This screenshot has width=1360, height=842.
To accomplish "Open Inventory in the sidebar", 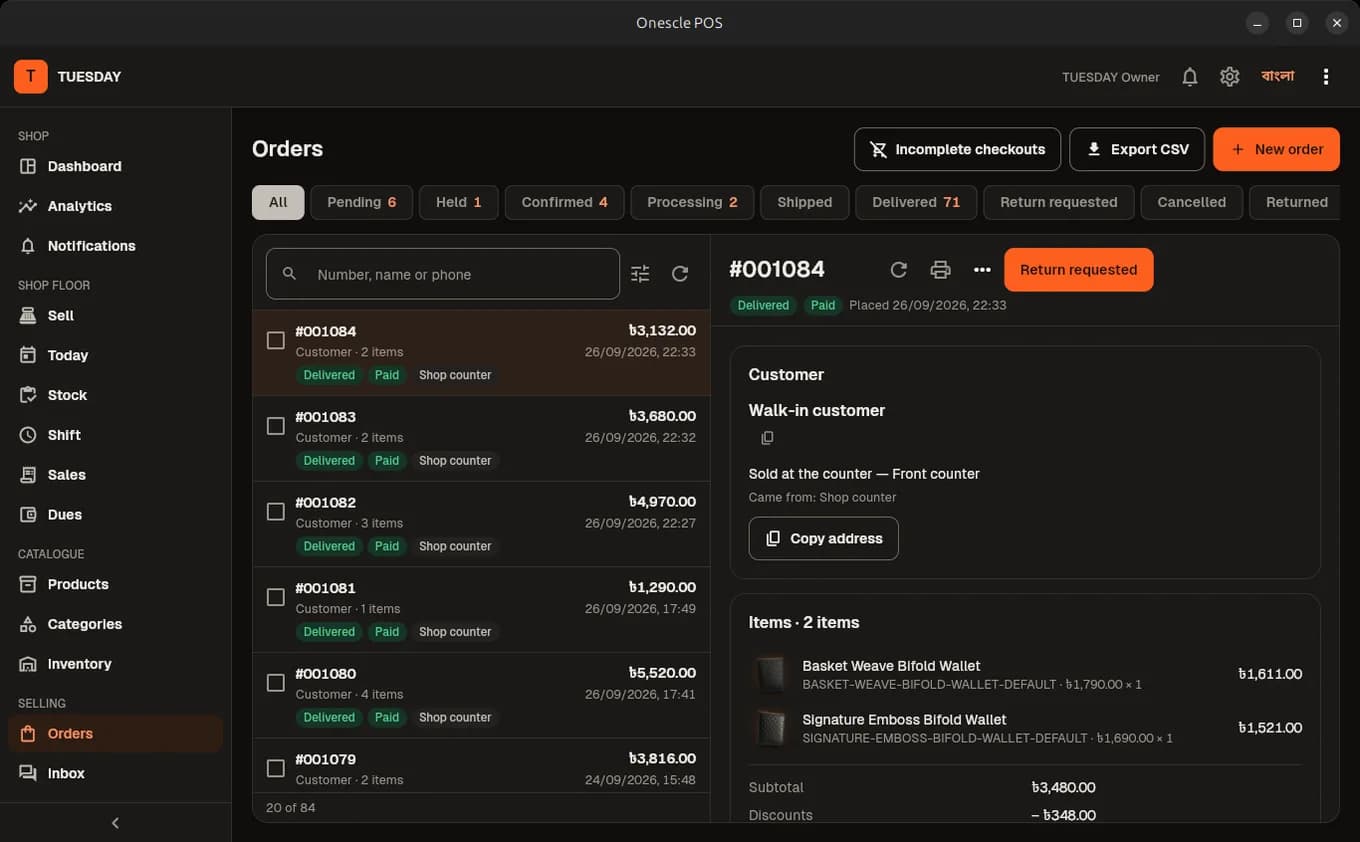I will (115, 664).
